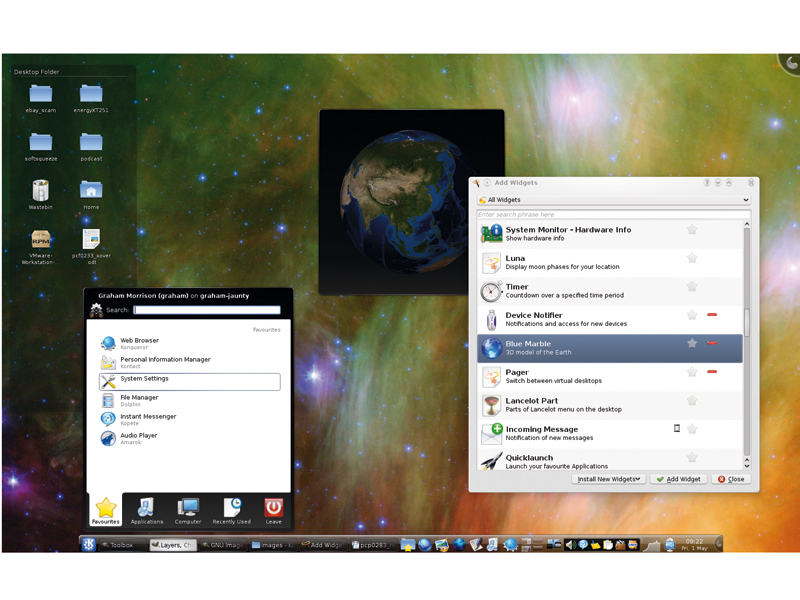800x600 pixels.
Task: Toggle the favourite star for Luna widget
Action: coord(692,258)
